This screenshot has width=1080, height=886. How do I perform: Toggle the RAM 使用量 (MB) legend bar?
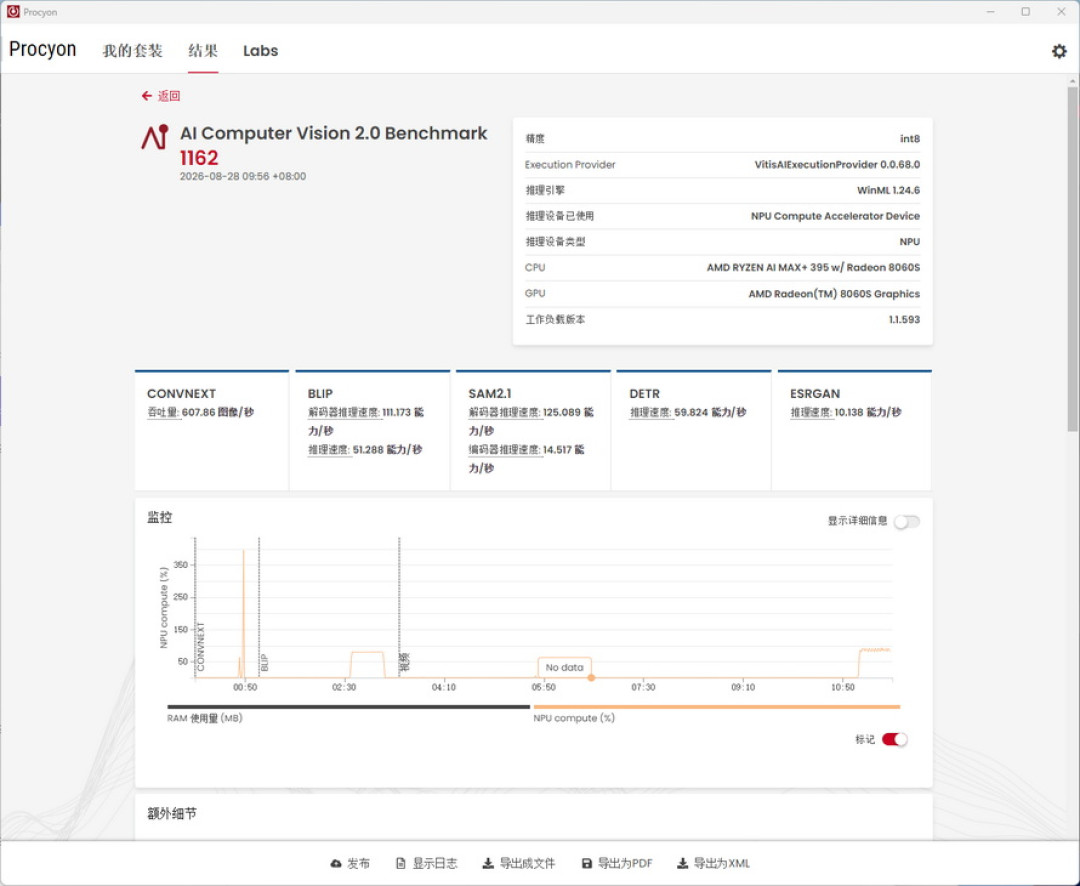[349, 706]
